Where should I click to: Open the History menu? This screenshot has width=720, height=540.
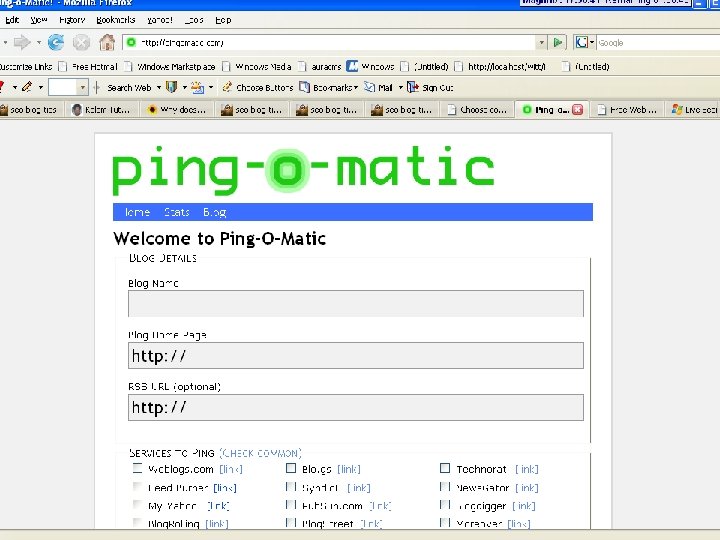click(72, 20)
